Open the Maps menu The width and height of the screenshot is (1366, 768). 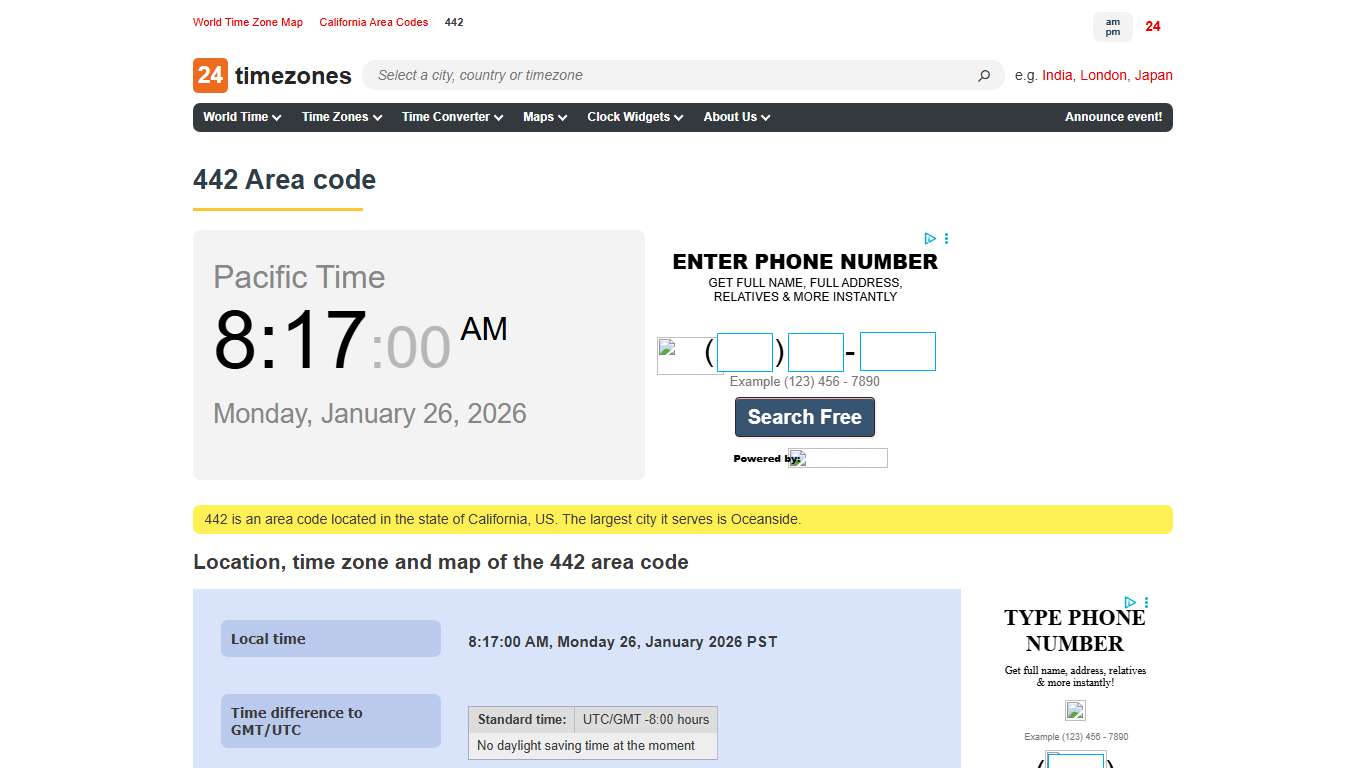click(x=543, y=117)
